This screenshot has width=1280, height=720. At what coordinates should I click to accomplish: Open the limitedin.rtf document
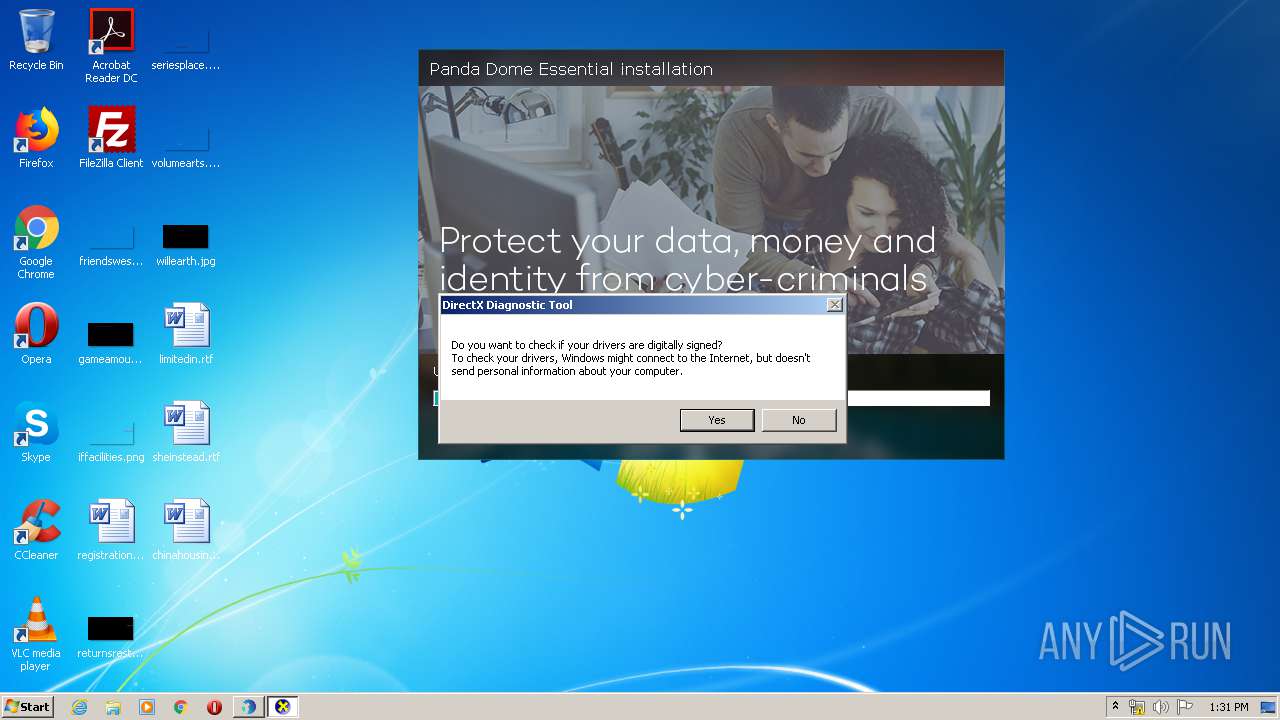click(186, 334)
